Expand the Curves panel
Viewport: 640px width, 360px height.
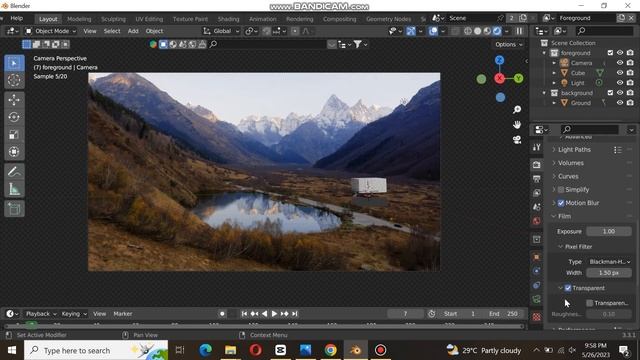[568, 176]
